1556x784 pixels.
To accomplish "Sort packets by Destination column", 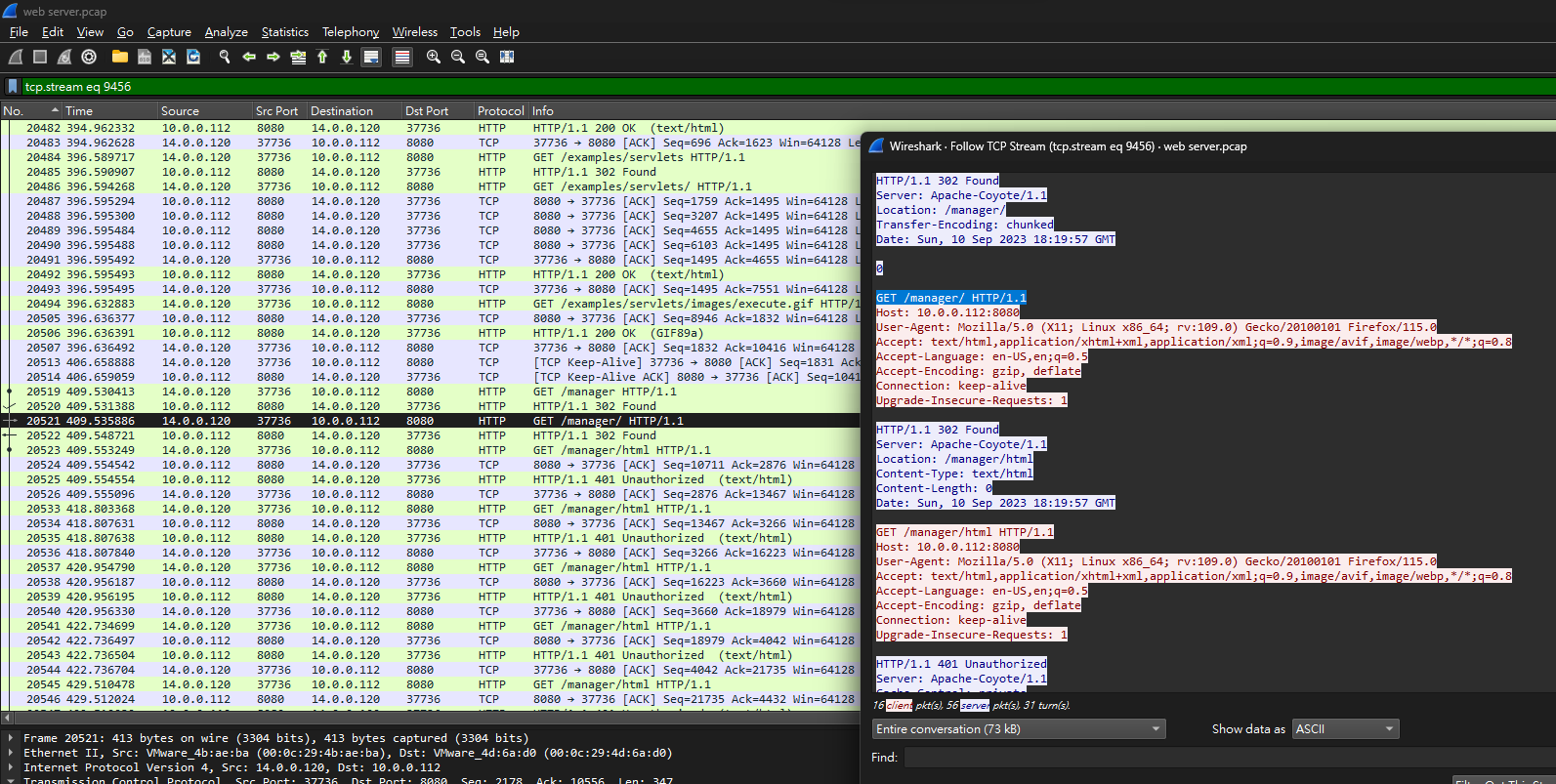I will tap(355, 111).
